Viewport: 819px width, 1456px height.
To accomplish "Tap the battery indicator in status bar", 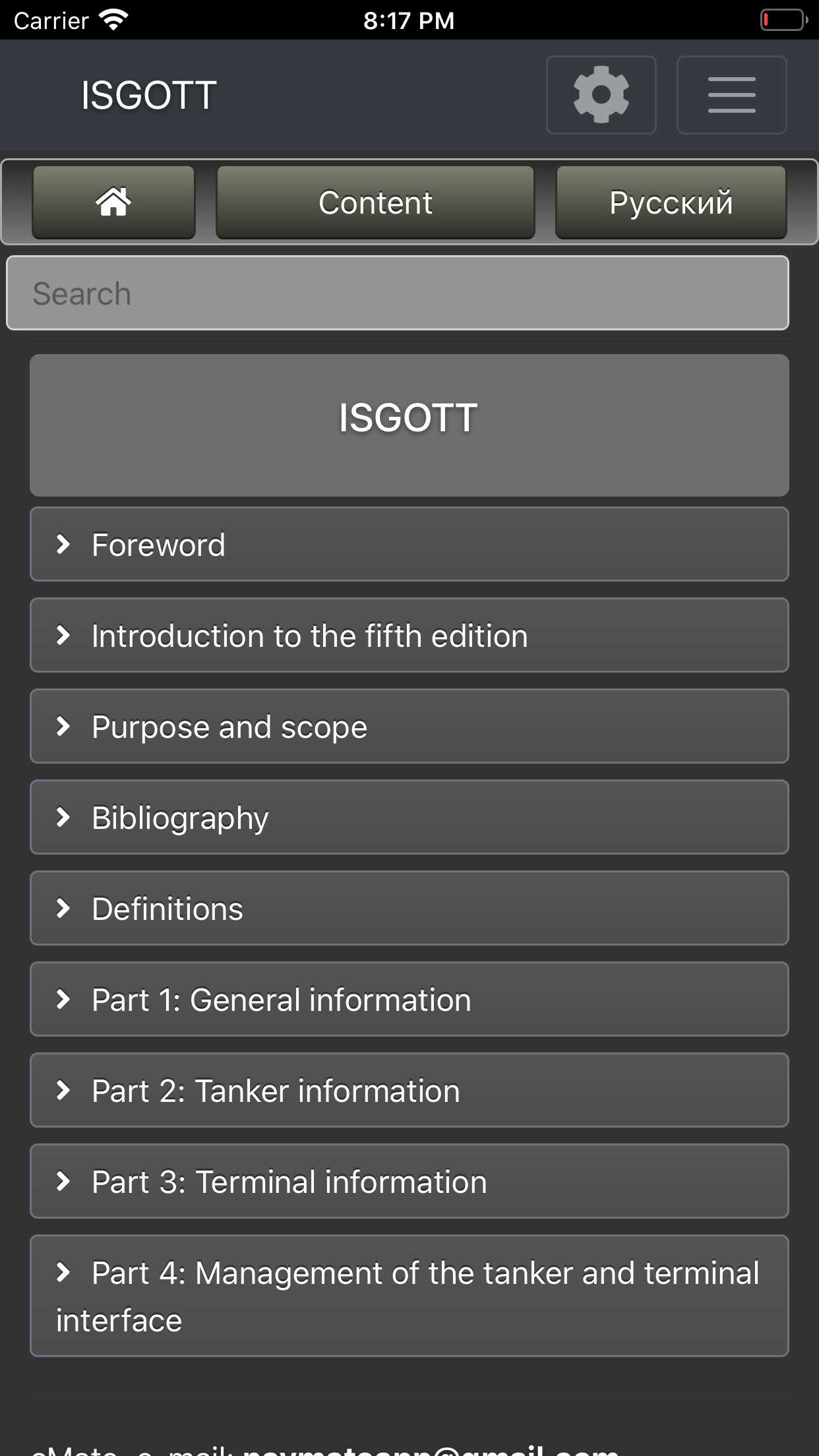I will pos(783,20).
